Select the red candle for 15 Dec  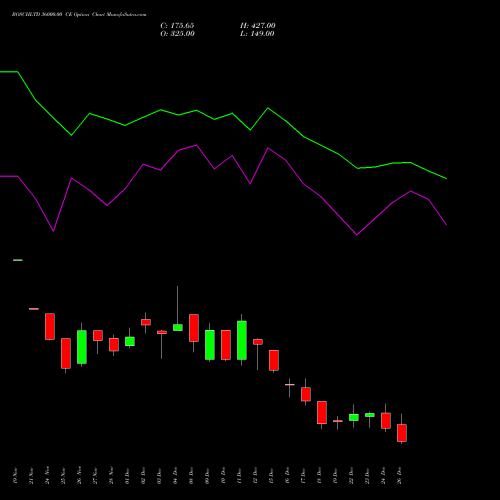tap(274, 360)
